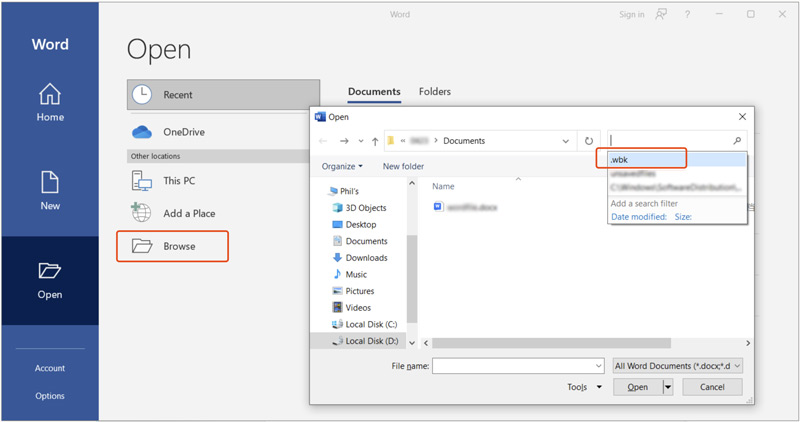The image size is (800, 422).
Task: Create a New folder
Action: 403,166
